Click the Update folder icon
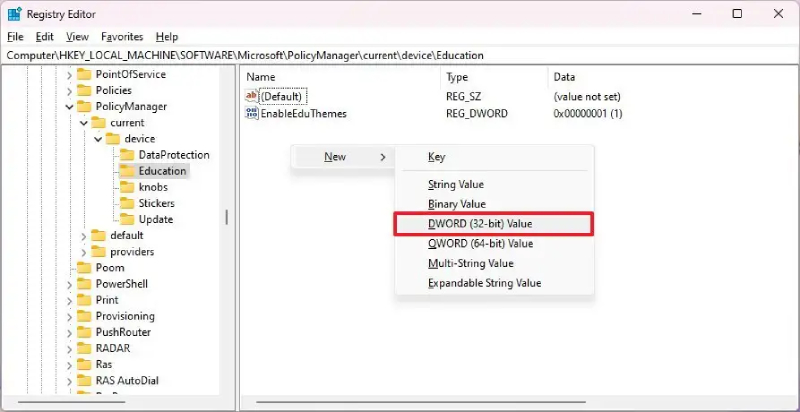 [x=127, y=219]
